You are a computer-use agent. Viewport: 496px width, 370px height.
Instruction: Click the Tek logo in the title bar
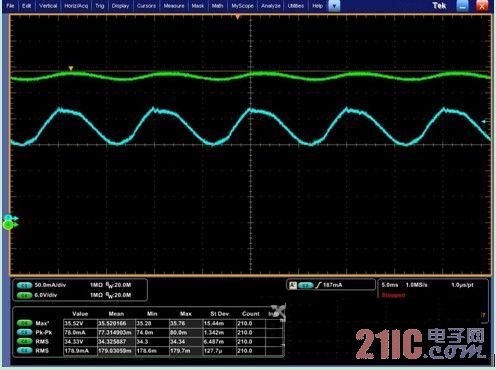click(x=439, y=6)
